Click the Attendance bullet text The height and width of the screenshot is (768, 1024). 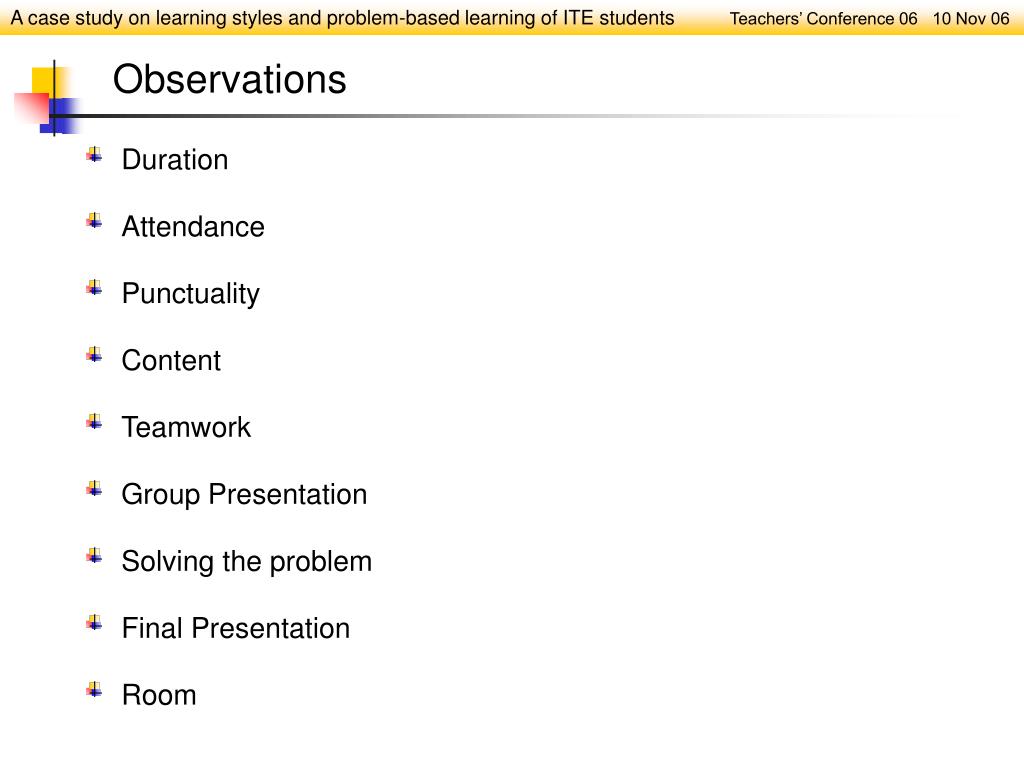point(193,227)
